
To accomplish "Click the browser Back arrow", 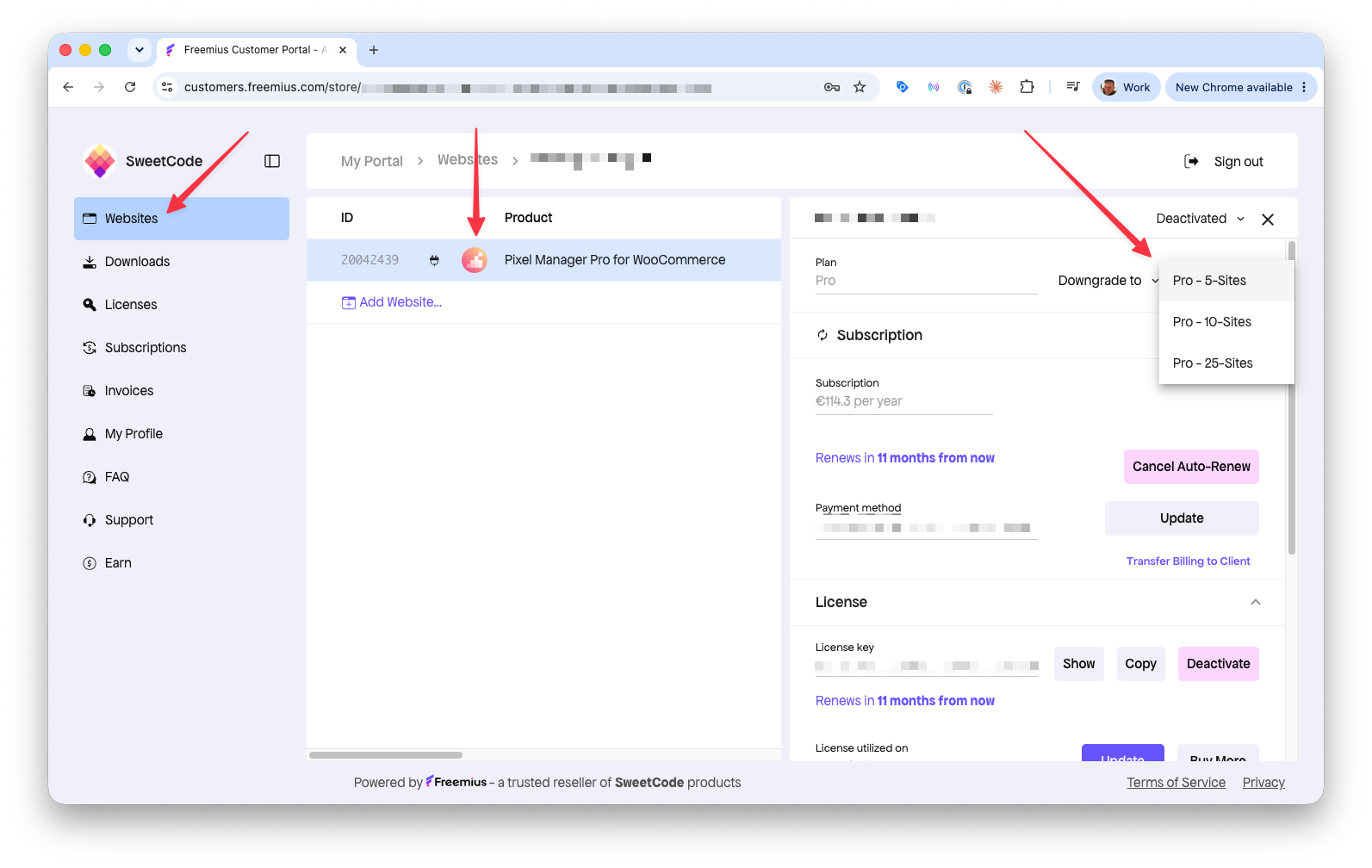I will (68, 87).
